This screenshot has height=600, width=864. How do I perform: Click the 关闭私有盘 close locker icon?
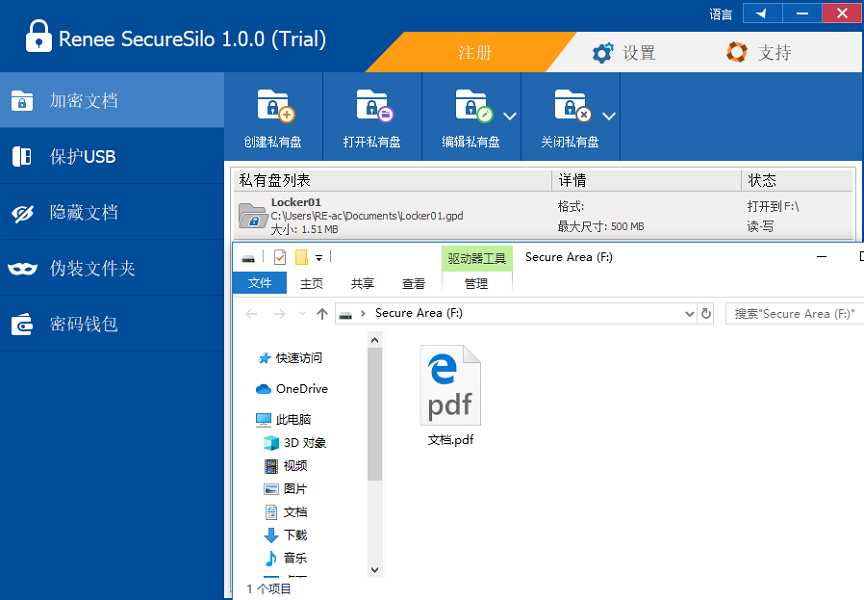tap(573, 106)
